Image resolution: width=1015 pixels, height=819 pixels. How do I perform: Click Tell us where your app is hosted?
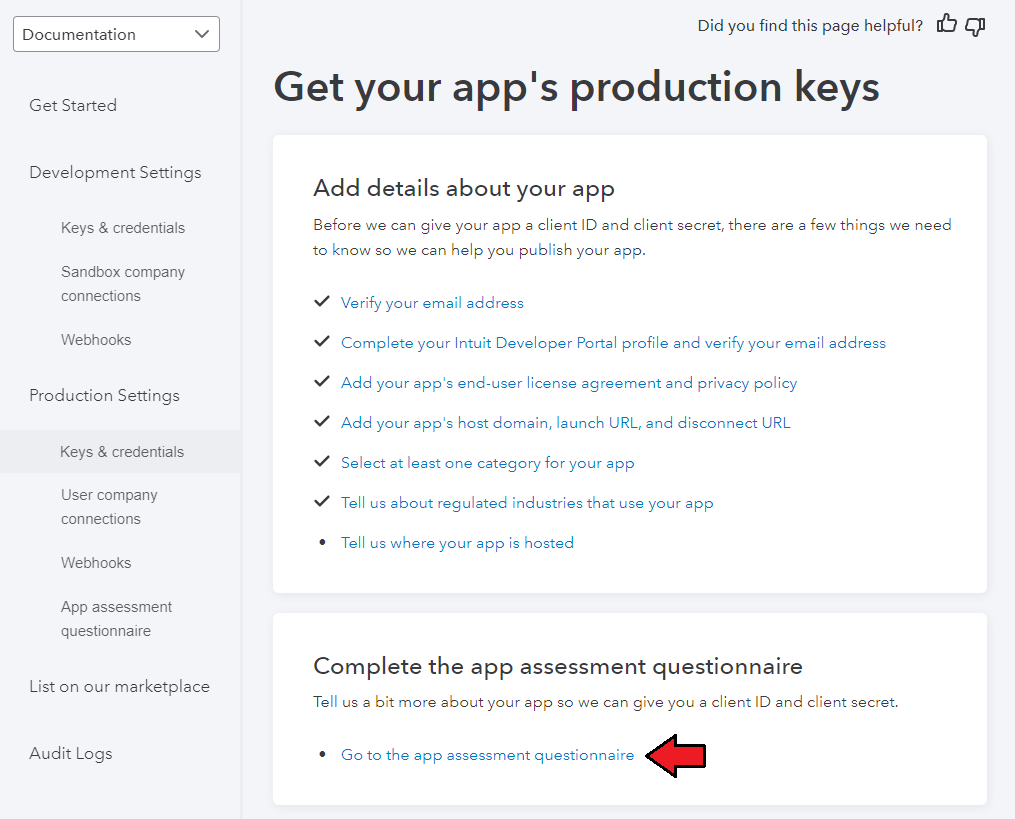tap(458, 543)
